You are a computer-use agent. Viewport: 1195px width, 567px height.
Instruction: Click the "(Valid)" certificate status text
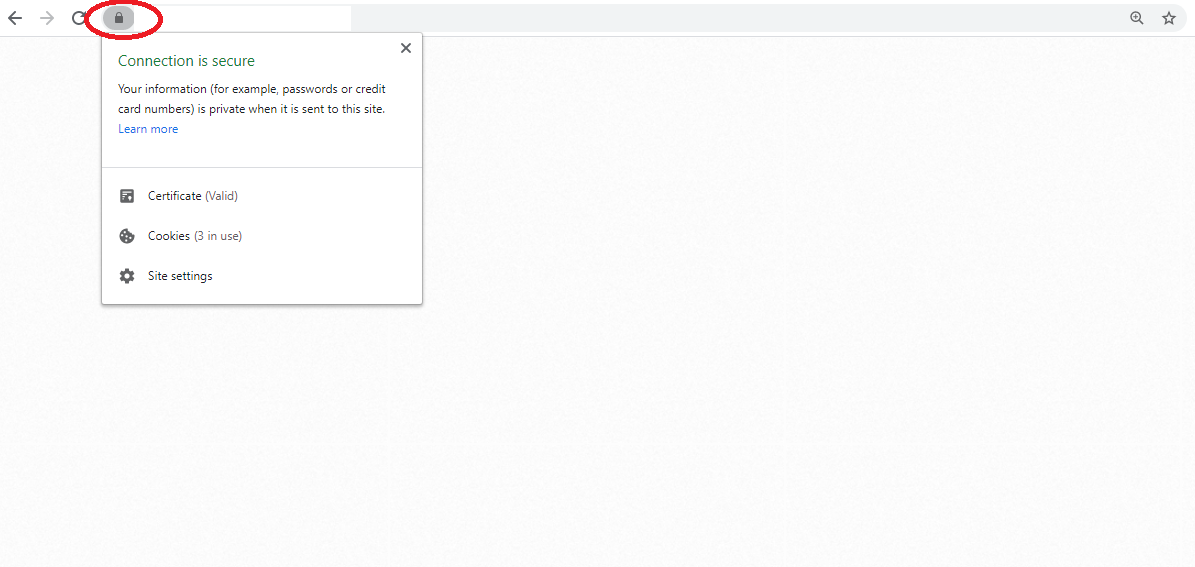click(222, 196)
